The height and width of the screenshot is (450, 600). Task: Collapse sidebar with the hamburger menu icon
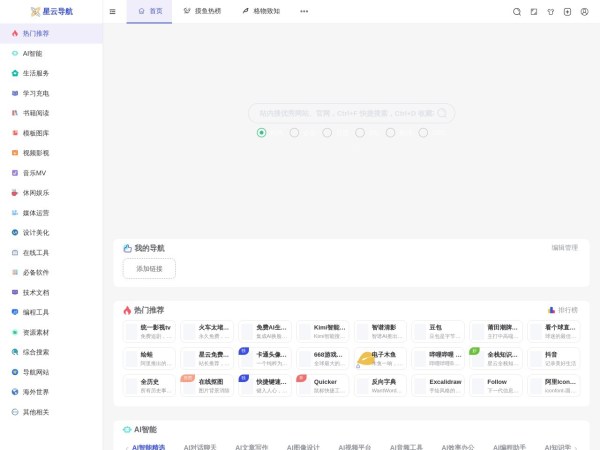(x=112, y=11)
